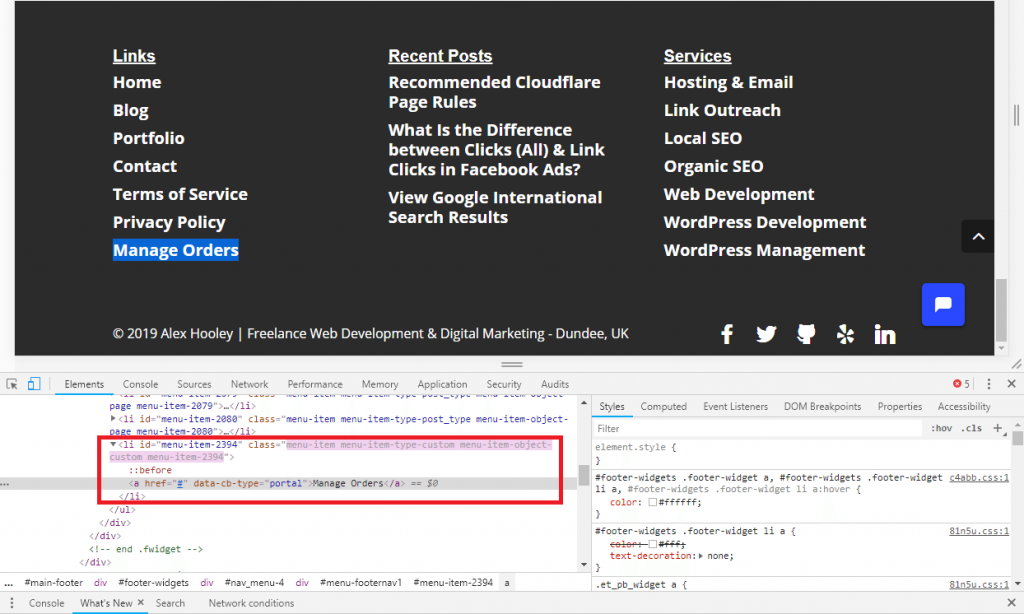This screenshot has height=614, width=1024.
Task: Close the DevTools panel
Action: coord(1012,384)
